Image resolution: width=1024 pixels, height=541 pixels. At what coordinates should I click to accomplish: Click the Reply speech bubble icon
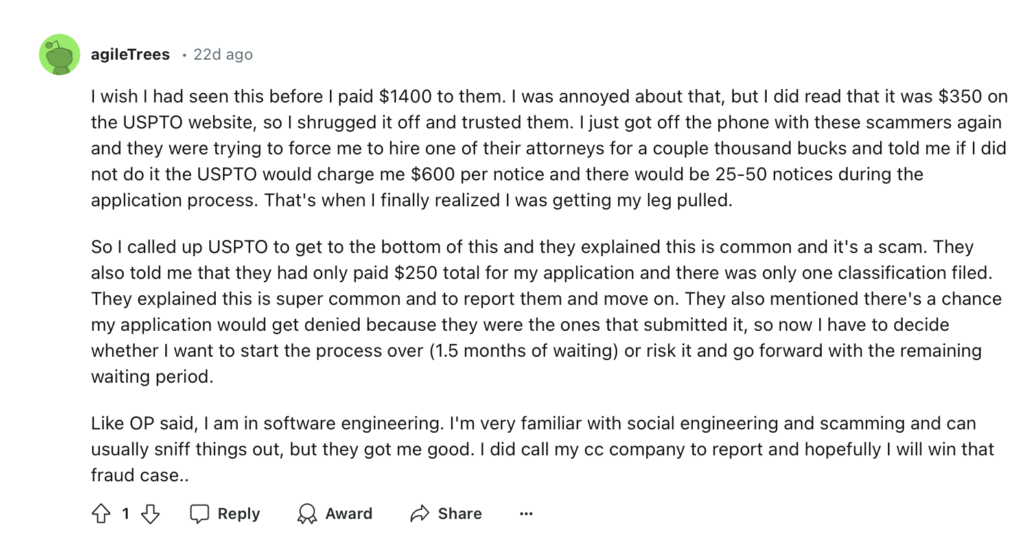[x=200, y=513]
